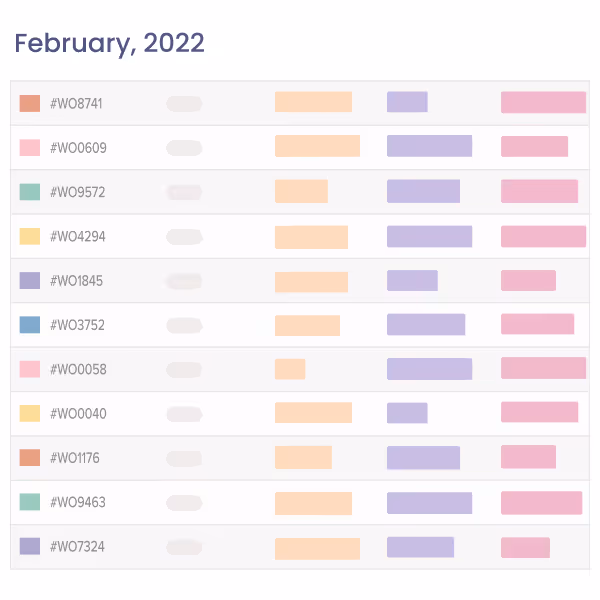This screenshot has width=600, height=600.
Task: Click the orange bar in #WO3752 row
Action: pos(307,325)
